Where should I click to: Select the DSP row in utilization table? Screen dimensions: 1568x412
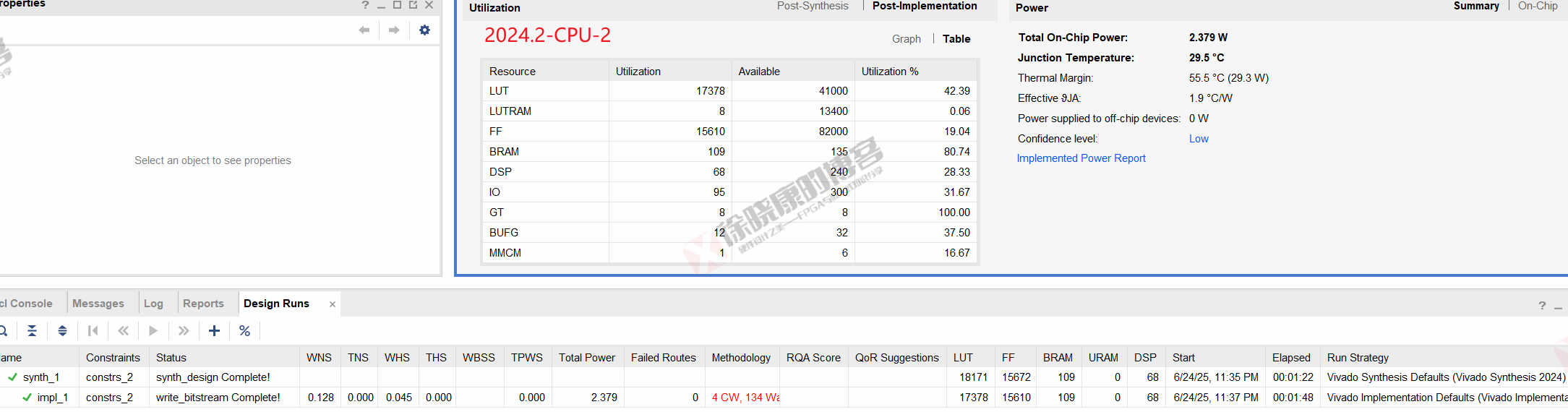(x=730, y=171)
